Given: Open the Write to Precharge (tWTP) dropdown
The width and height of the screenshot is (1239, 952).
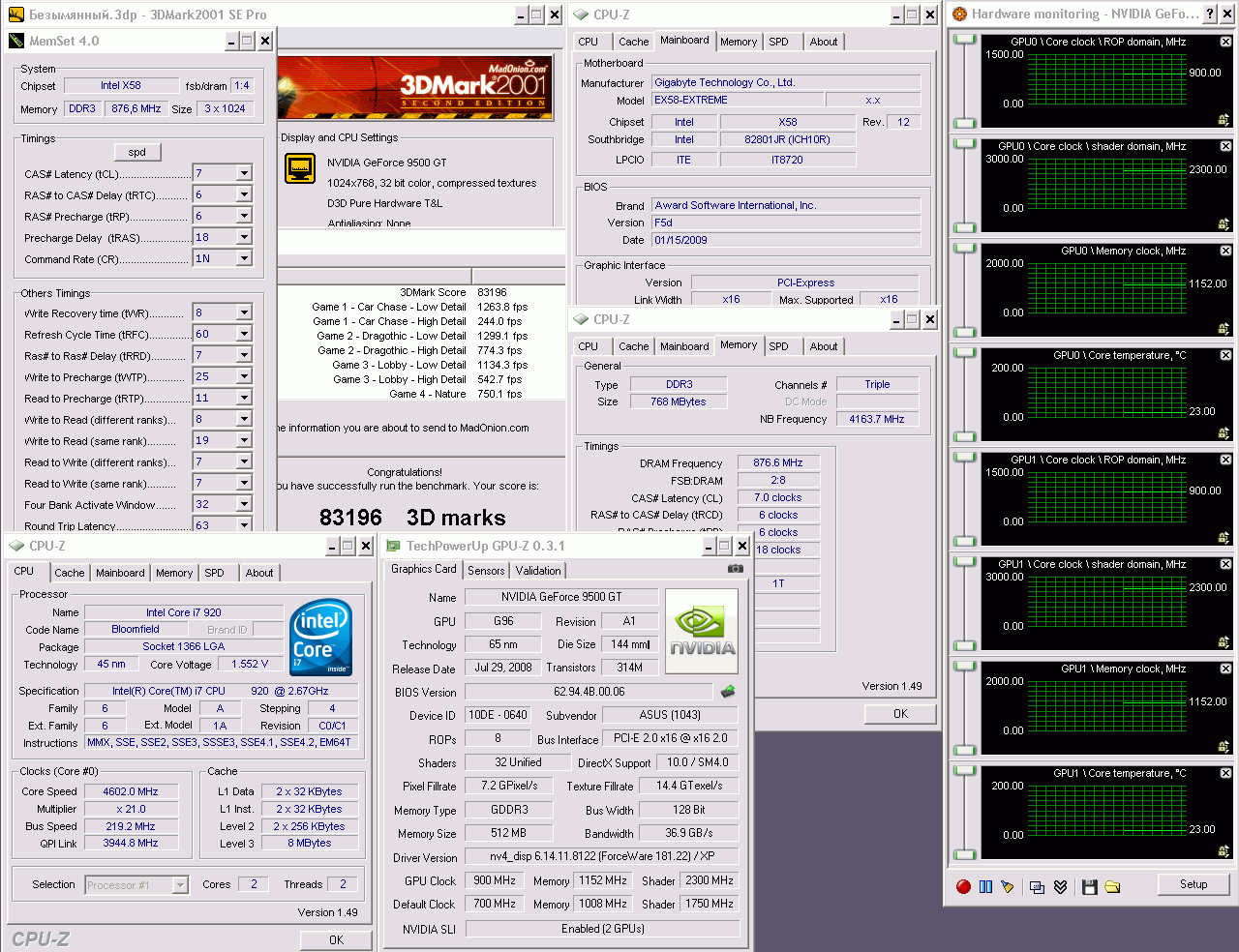Looking at the screenshot, I should tap(244, 376).
